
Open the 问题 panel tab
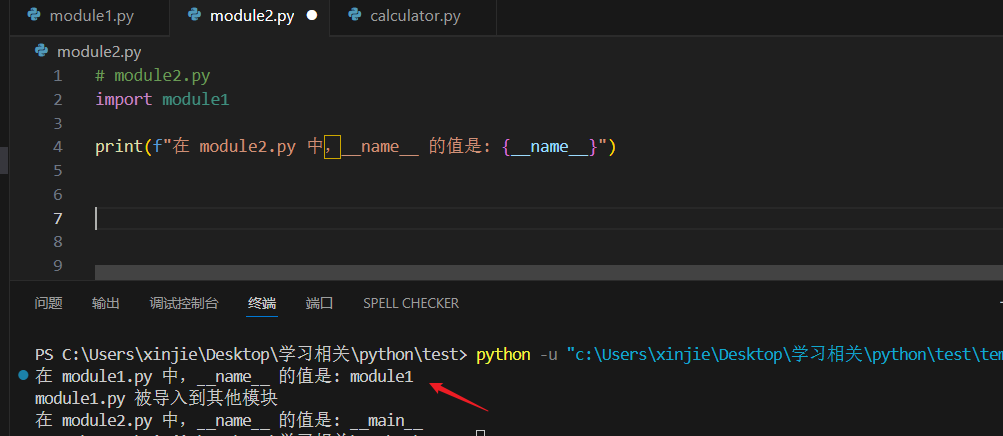[x=48, y=303]
